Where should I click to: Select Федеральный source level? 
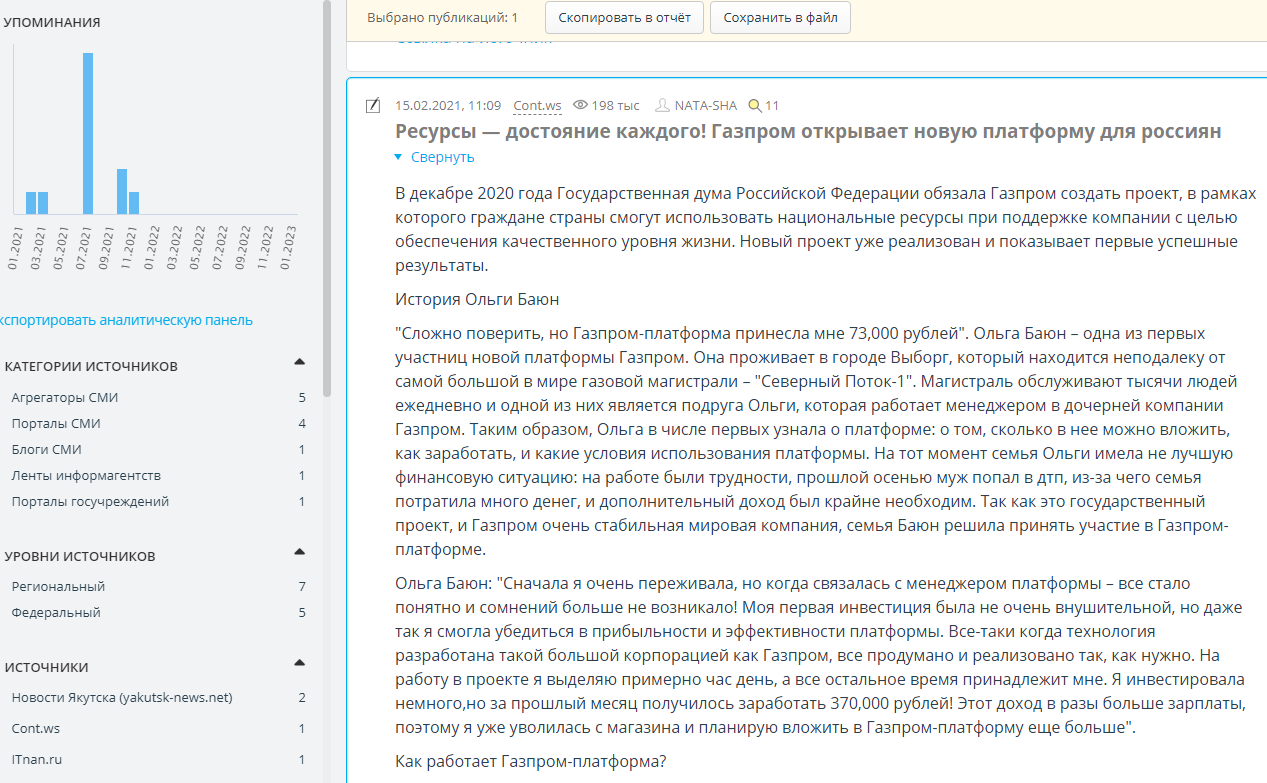(56, 612)
